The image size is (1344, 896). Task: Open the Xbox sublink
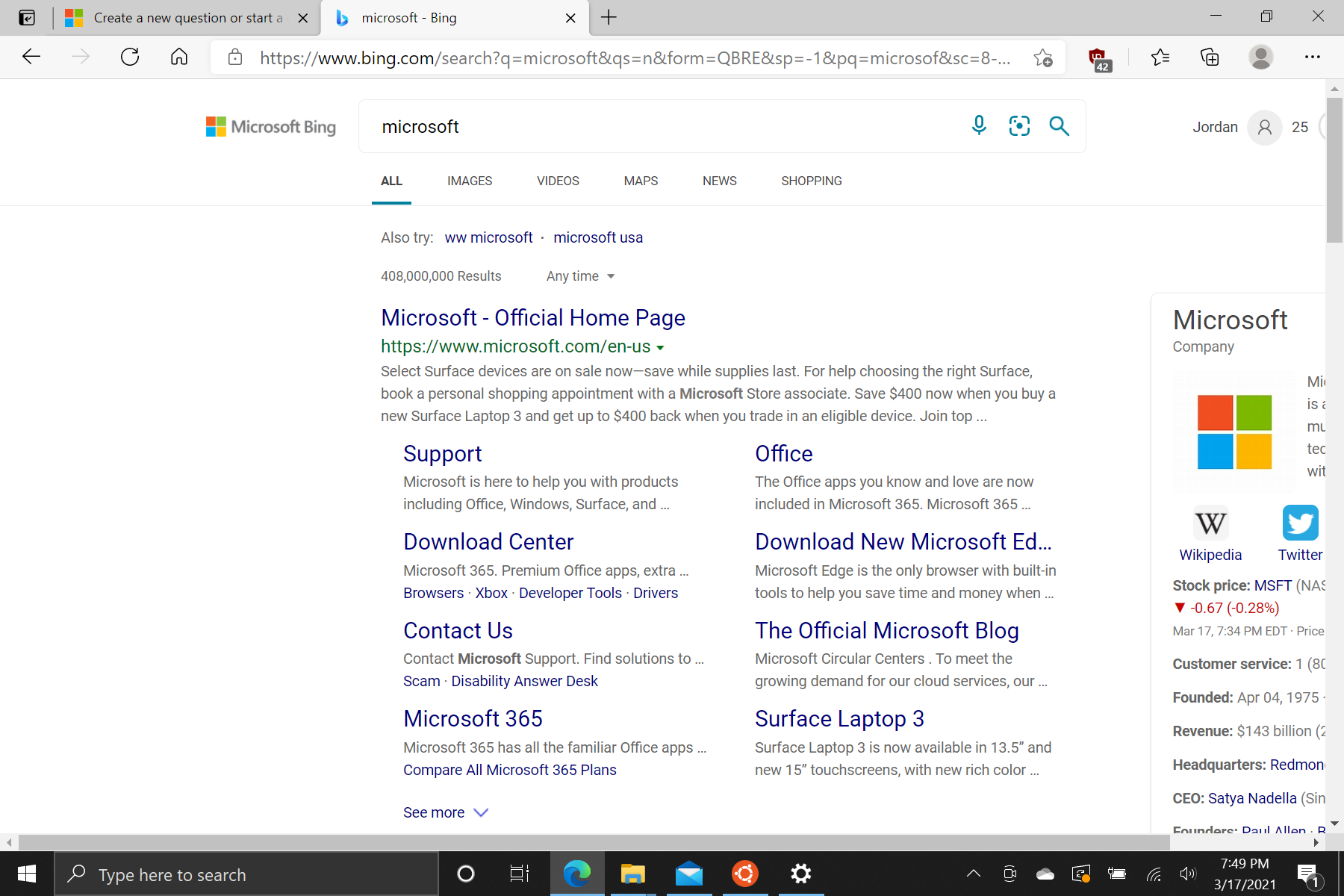(x=491, y=593)
